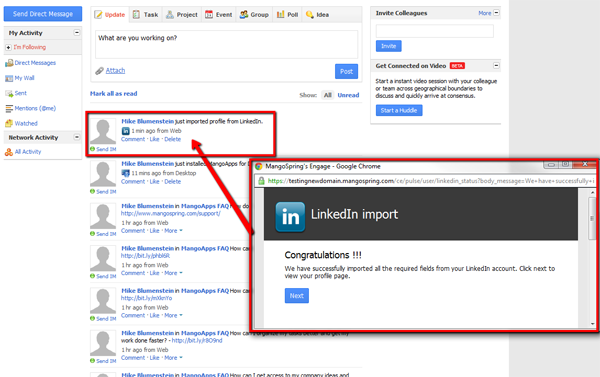This screenshot has height=377, width=600.
Task: Expand the I'm Following plus icon
Action: pyautogui.click(x=8, y=47)
